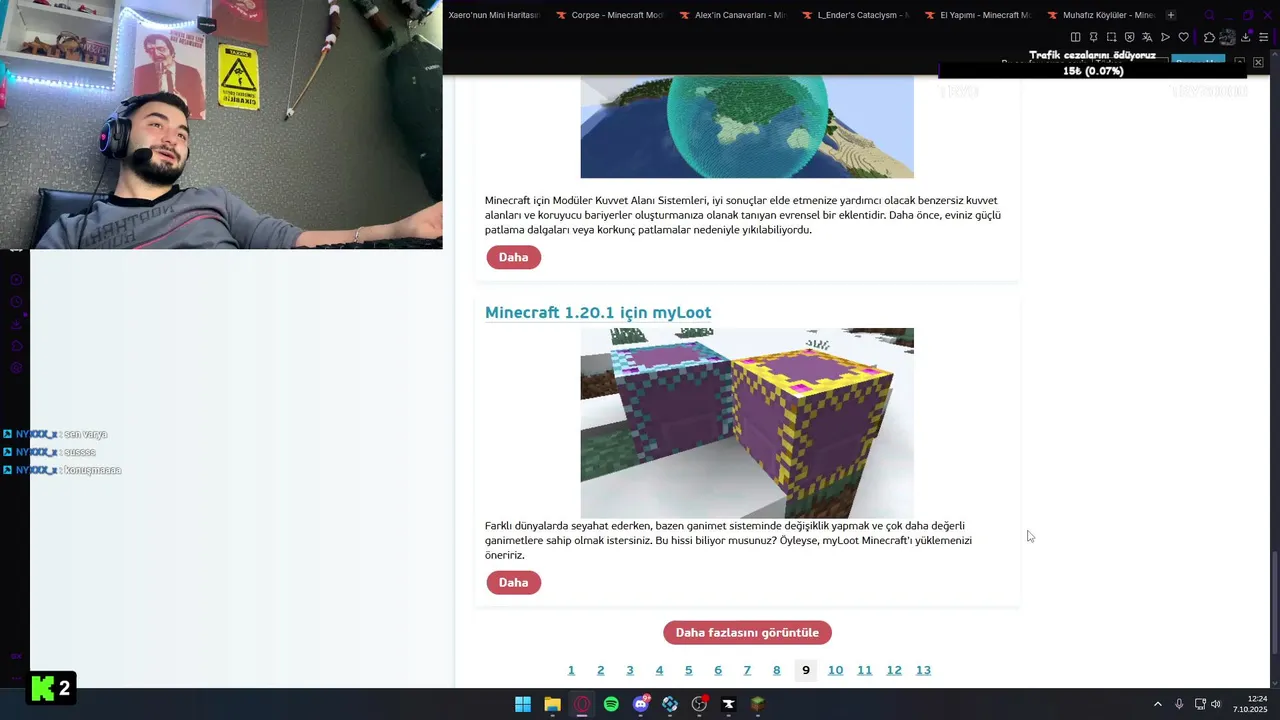Click microphone icon in system tray

pos(1179,704)
